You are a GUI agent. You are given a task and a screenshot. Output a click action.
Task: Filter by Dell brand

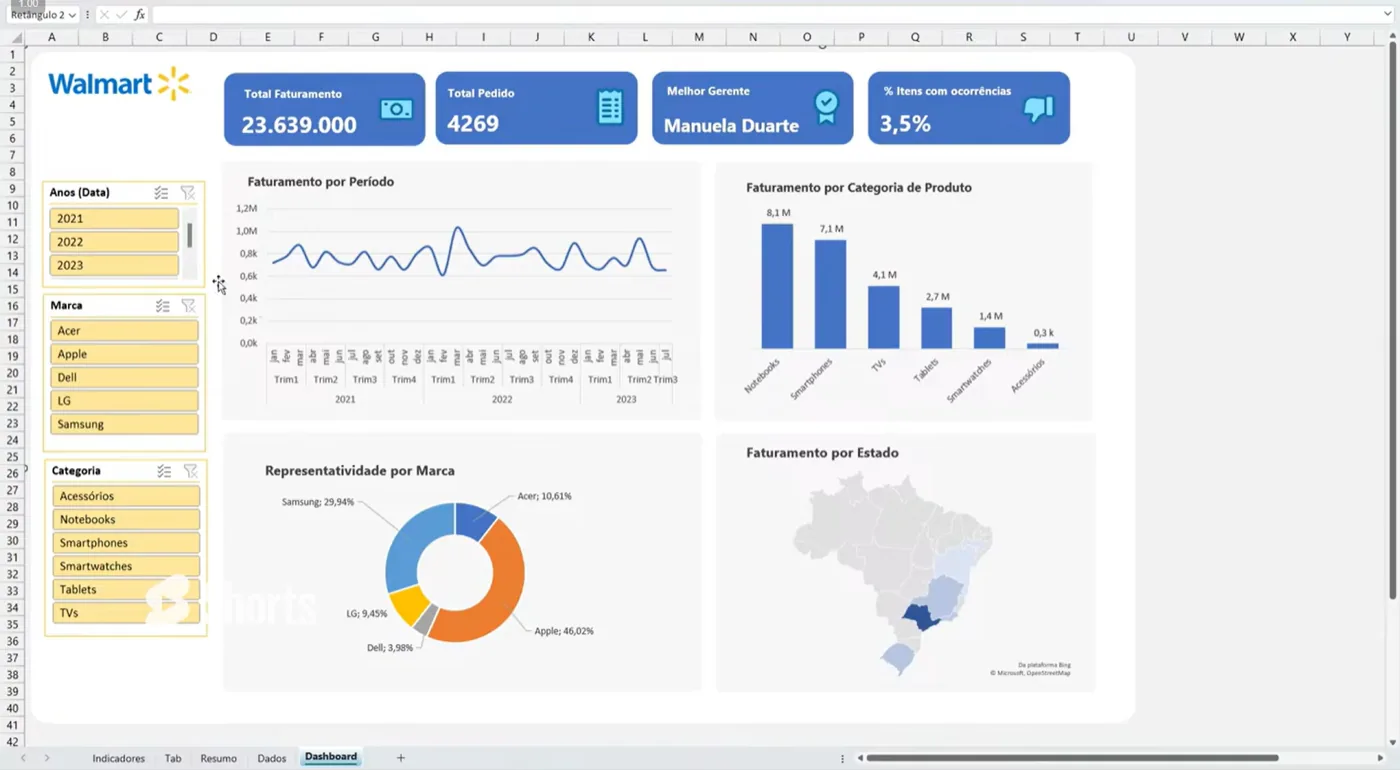tap(124, 377)
